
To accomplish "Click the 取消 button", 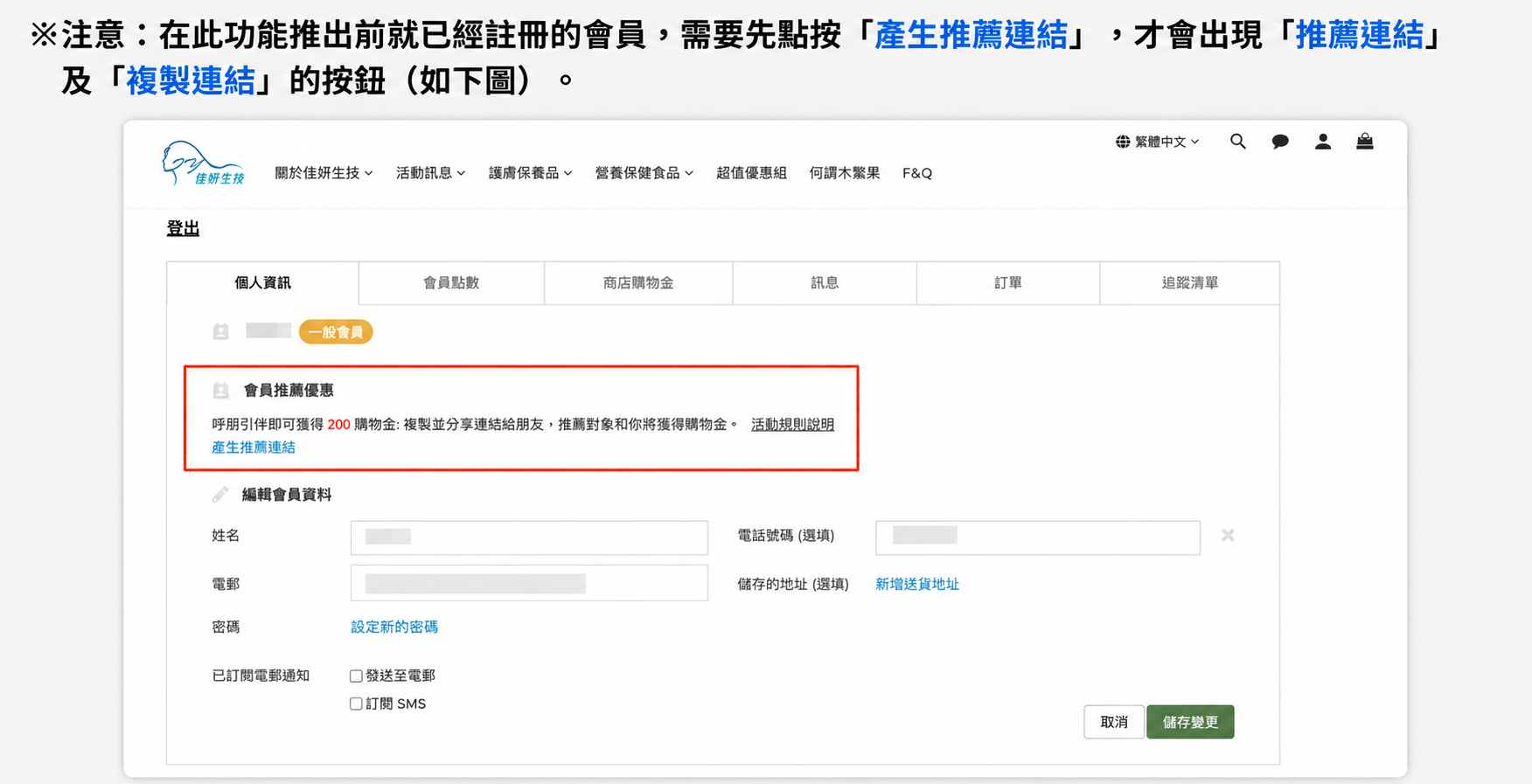I will pos(1114,722).
